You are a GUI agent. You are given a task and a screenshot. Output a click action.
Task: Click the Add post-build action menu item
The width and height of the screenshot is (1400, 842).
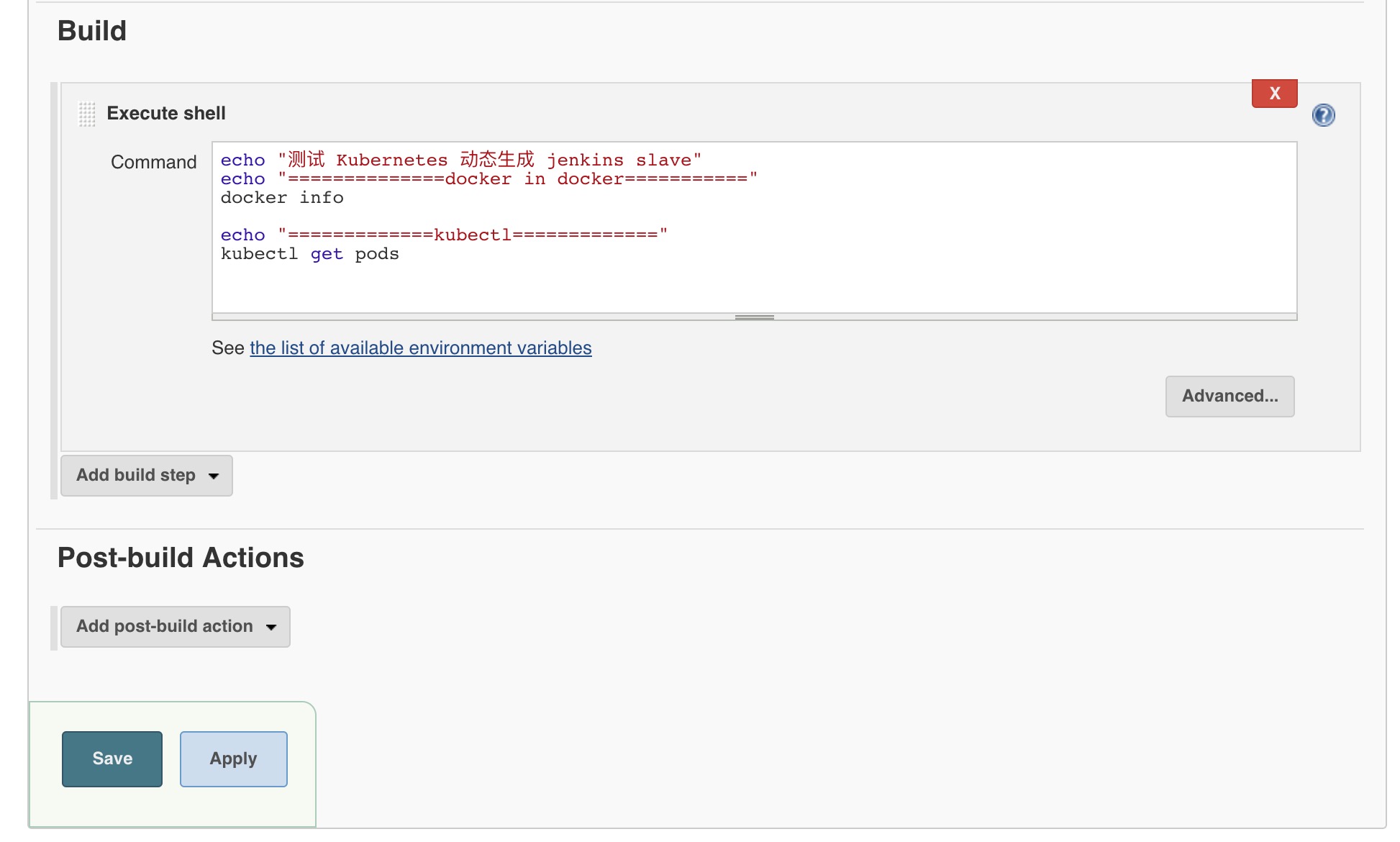174,626
